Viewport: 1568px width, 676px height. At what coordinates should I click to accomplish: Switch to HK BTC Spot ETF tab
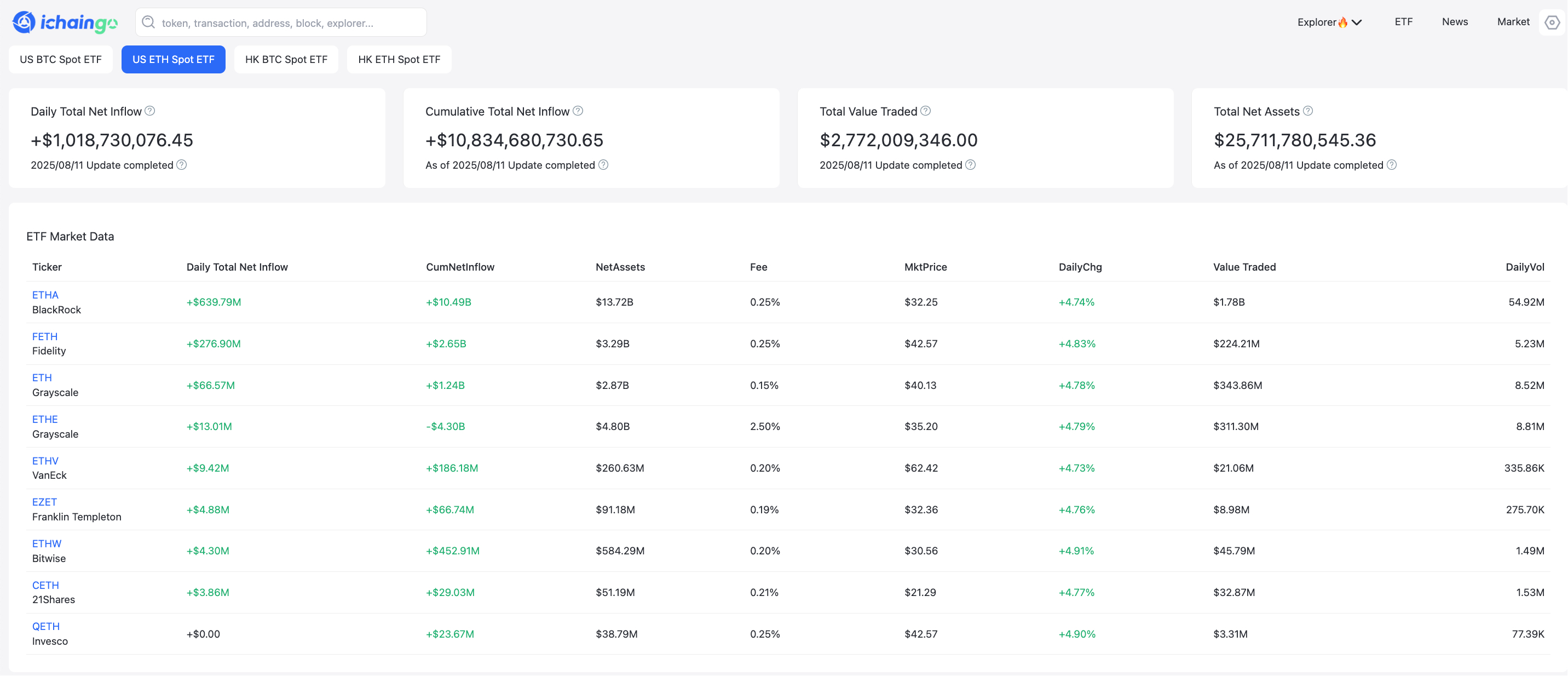286,60
